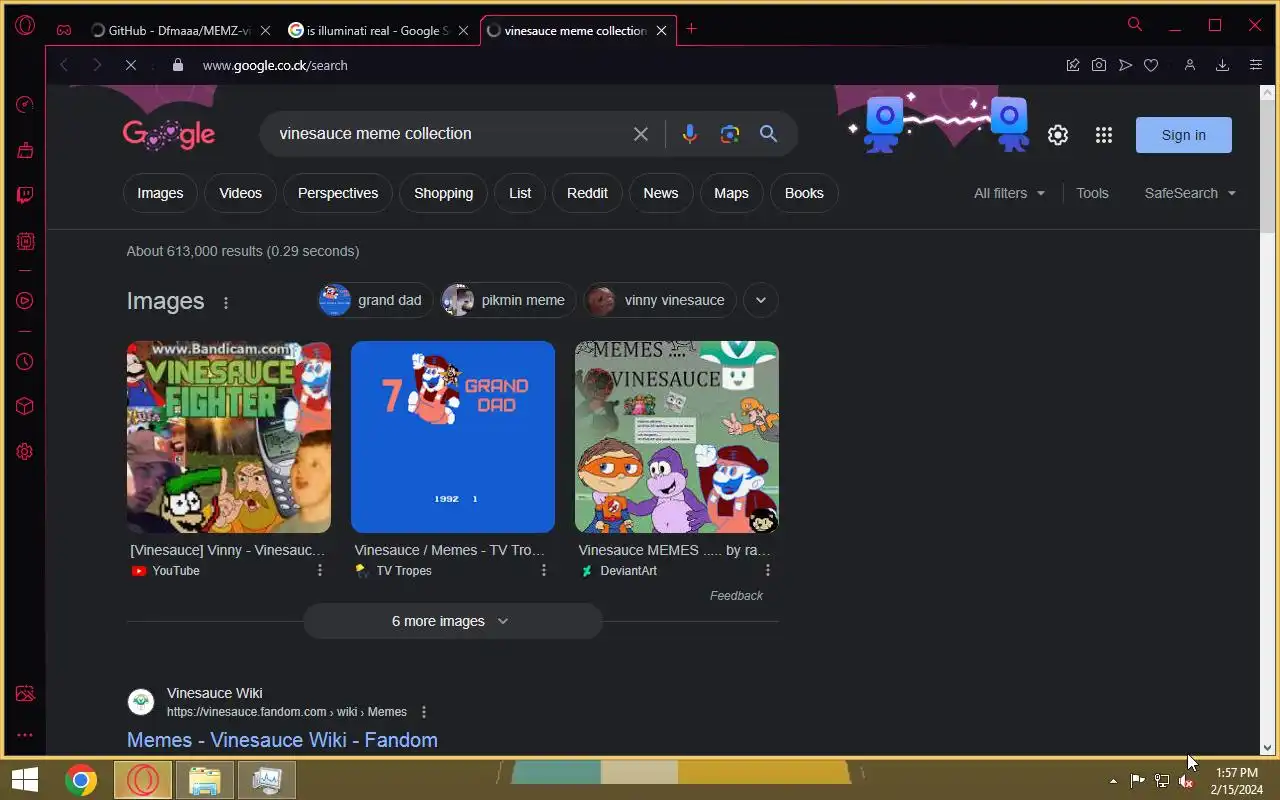Click the share/edit page icon in address bar
Image resolution: width=1280 pixels, height=800 pixels.
point(1073,65)
